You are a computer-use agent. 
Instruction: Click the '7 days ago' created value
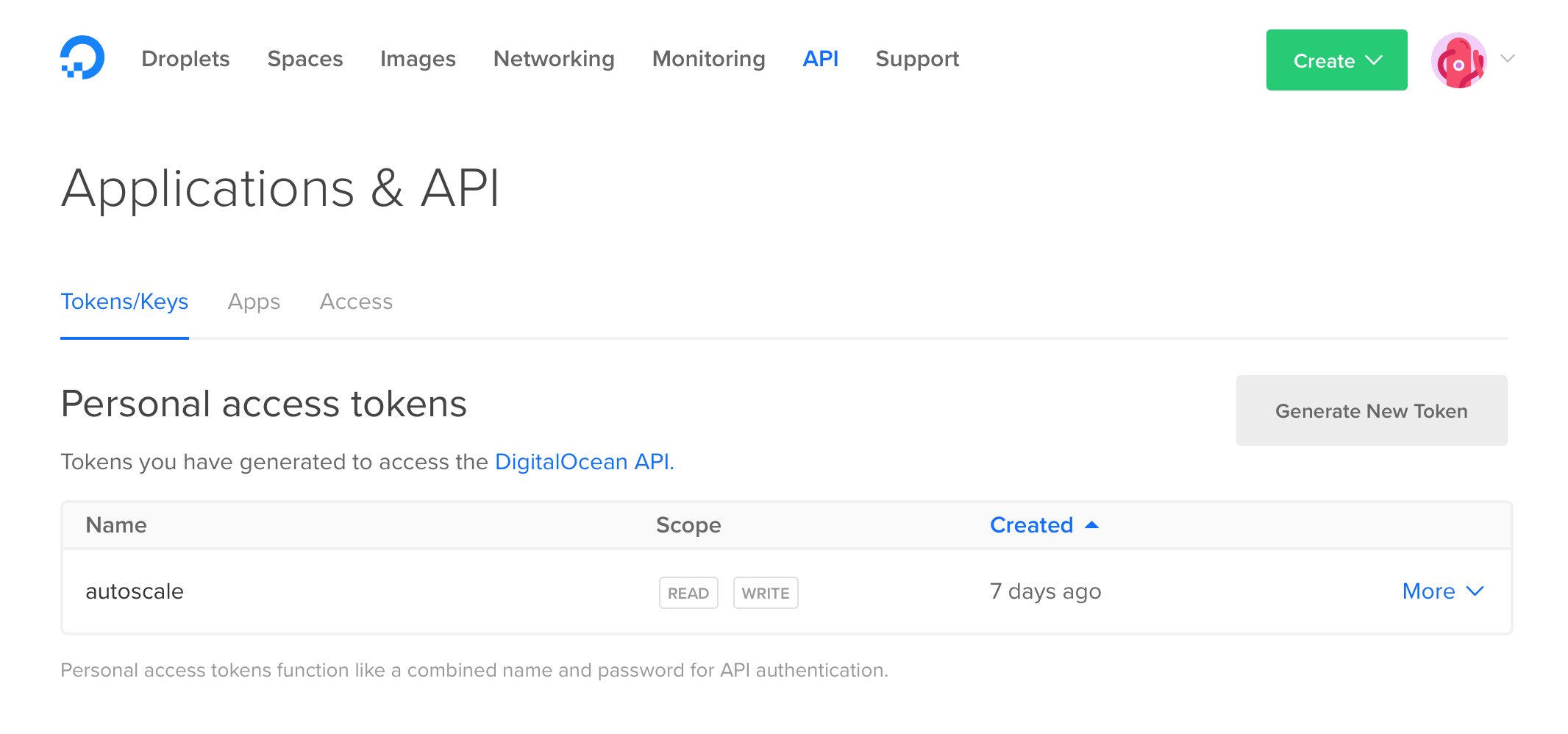click(1045, 591)
